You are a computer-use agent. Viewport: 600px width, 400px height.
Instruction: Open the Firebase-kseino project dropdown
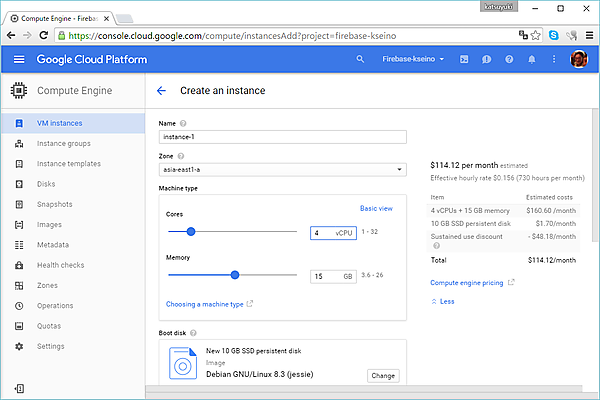point(411,60)
